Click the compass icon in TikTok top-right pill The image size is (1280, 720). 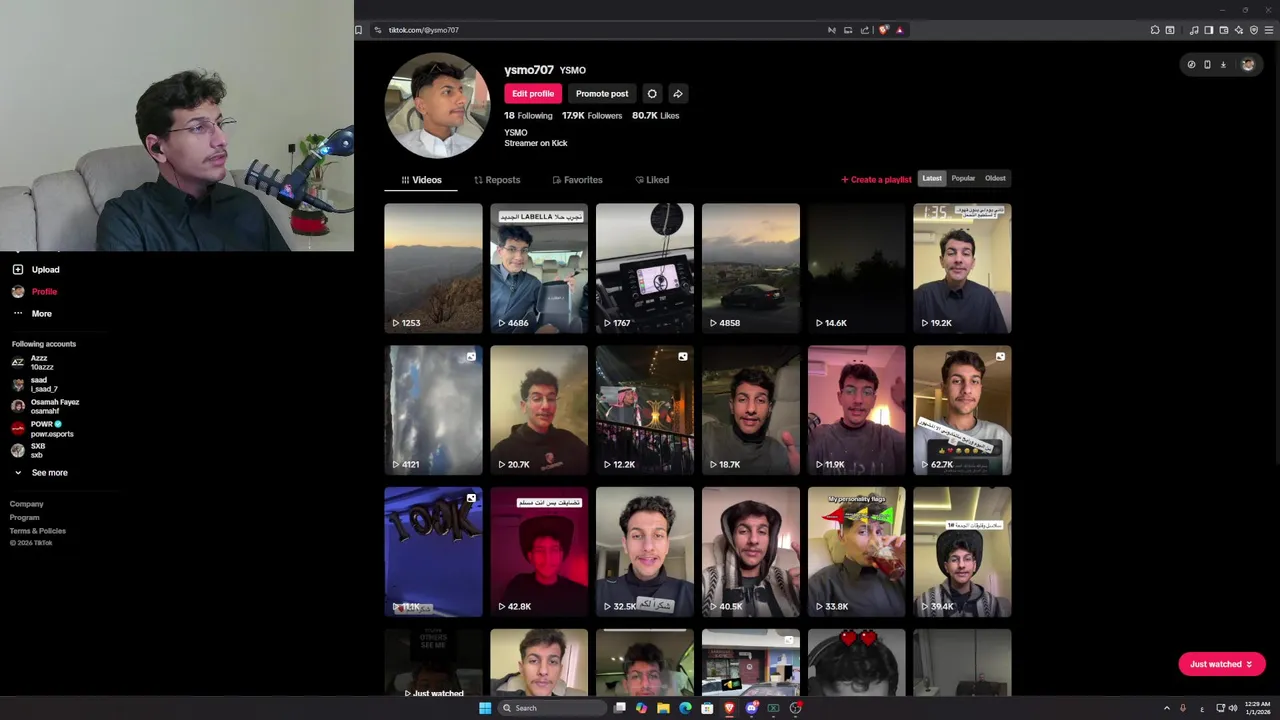(1191, 64)
